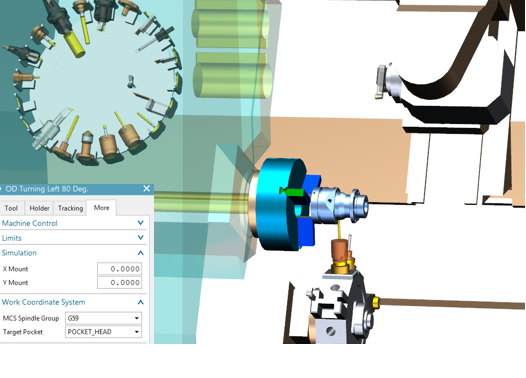Close the OD Turning Left 80 Deg. dialog
The height and width of the screenshot is (378, 526).
pyautogui.click(x=147, y=189)
